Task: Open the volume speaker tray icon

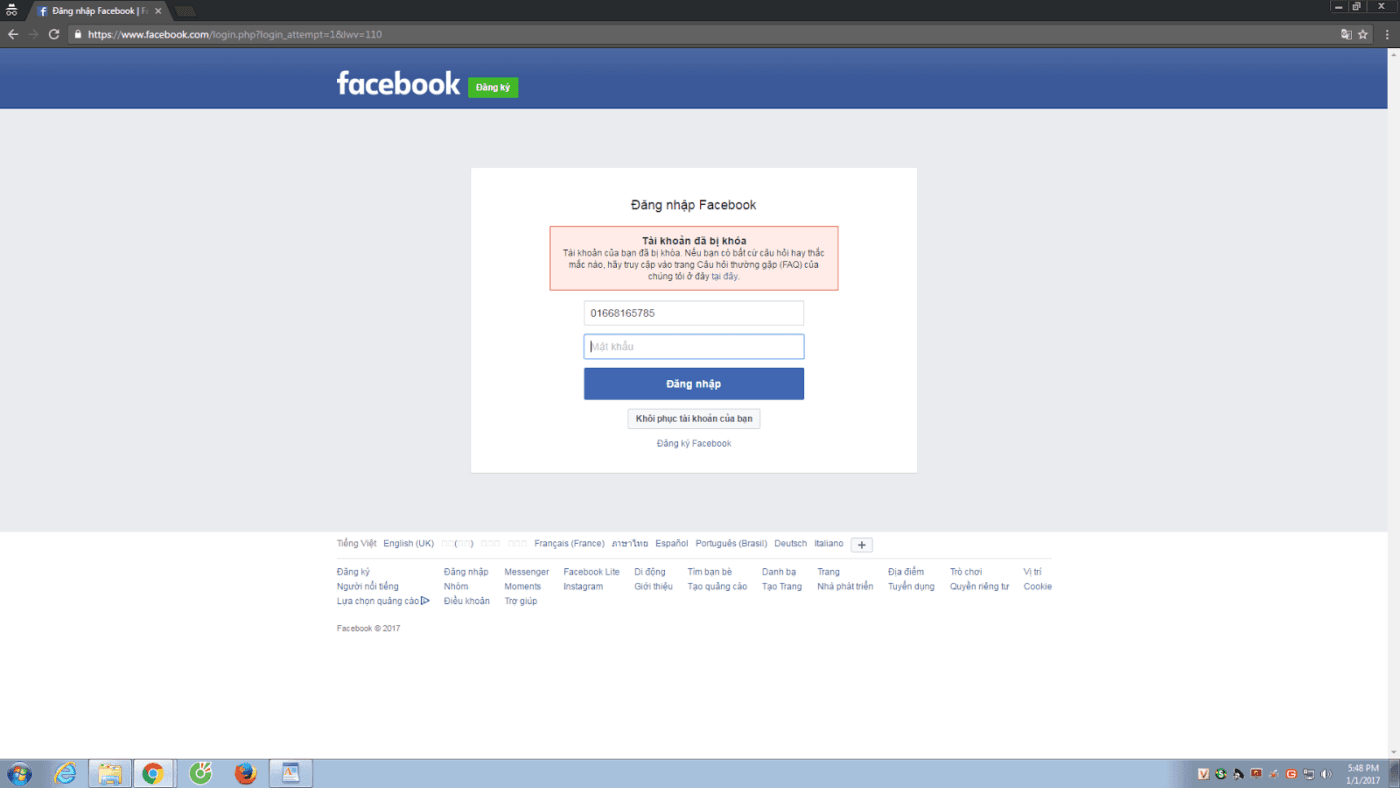Action: coord(1327,774)
